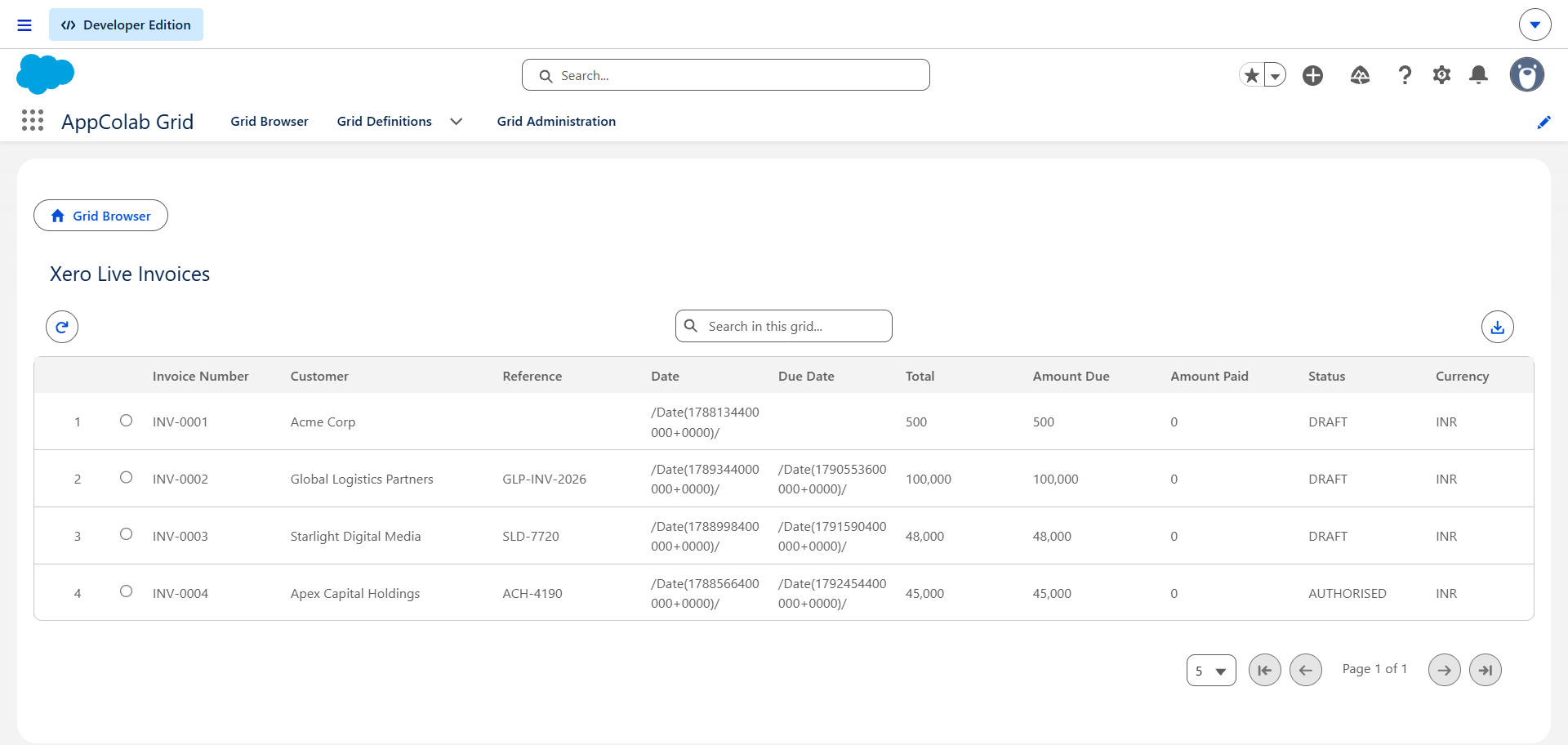This screenshot has width=1568, height=745.
Task: Click the Due Date column header
Action: click(x=806, y=376)
